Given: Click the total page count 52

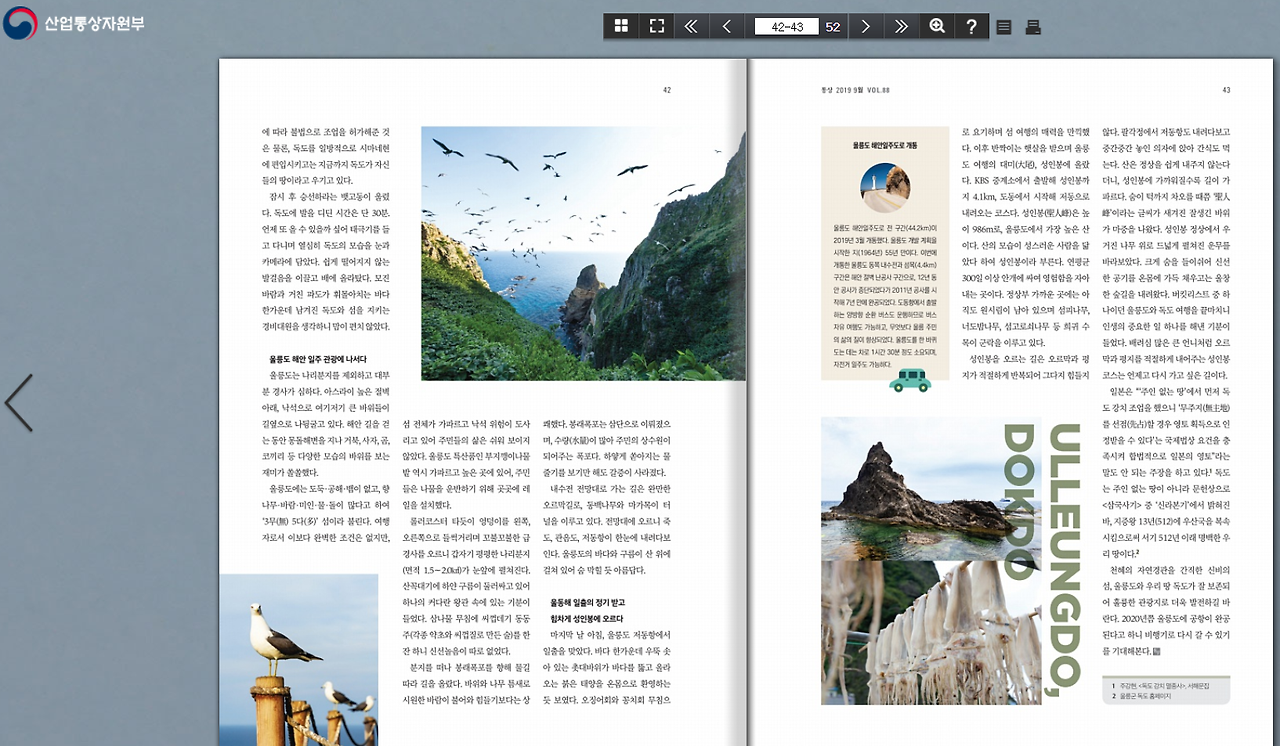Looking at the screenshot, I should pos(832,27).
